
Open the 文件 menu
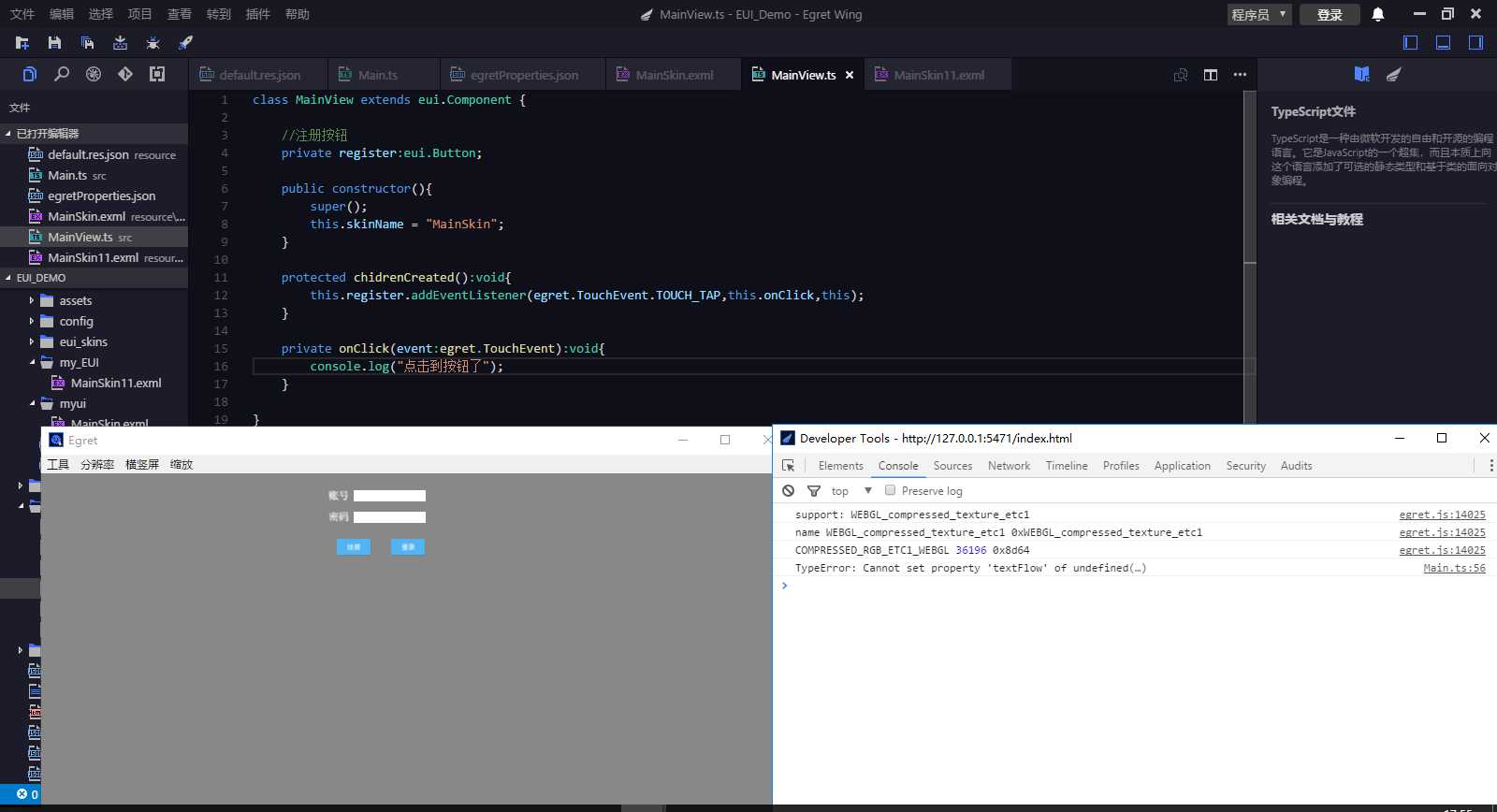pyautogui.click(x=22, y=14)
